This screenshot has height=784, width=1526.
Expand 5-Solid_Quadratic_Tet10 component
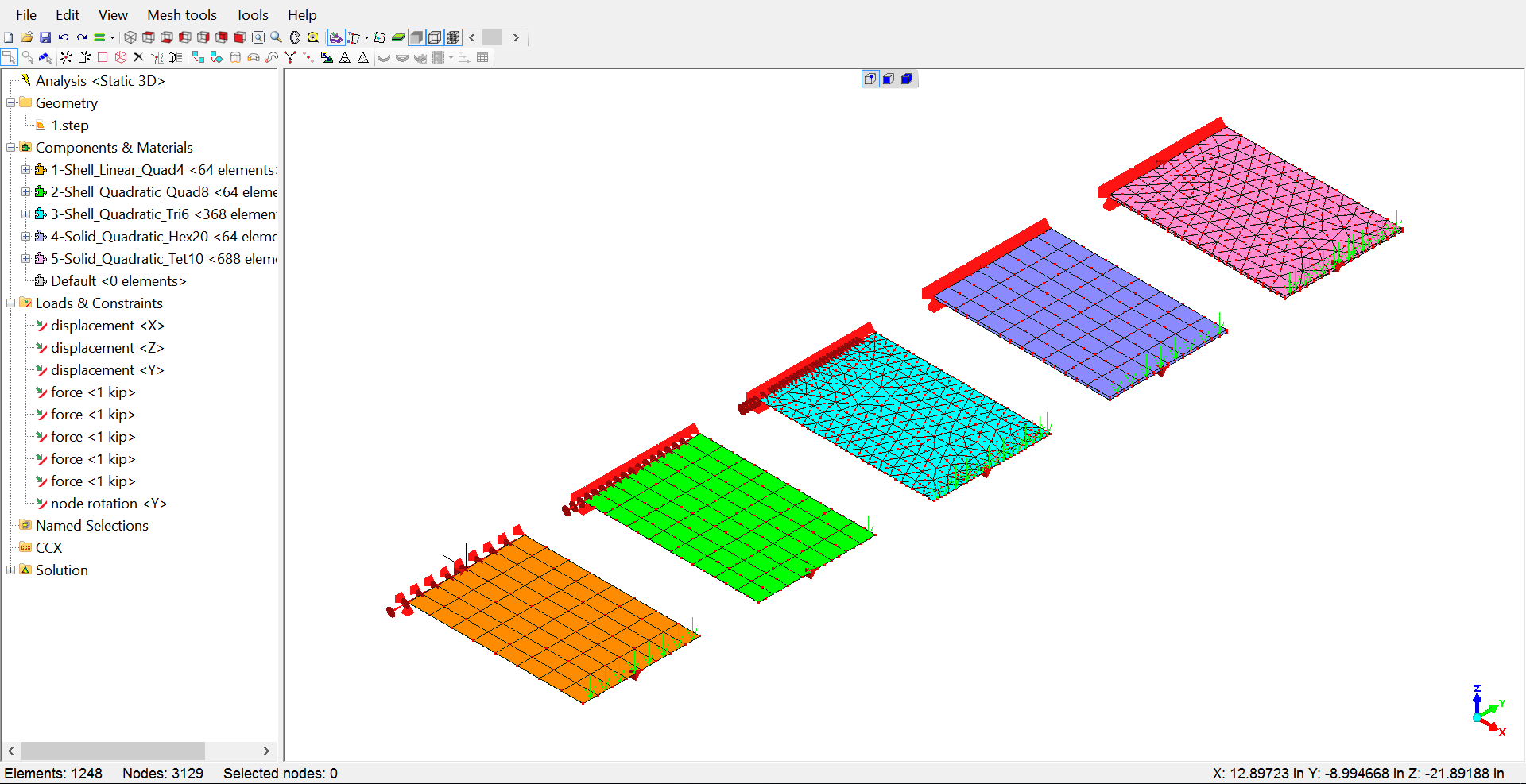[x=25, y=258]
